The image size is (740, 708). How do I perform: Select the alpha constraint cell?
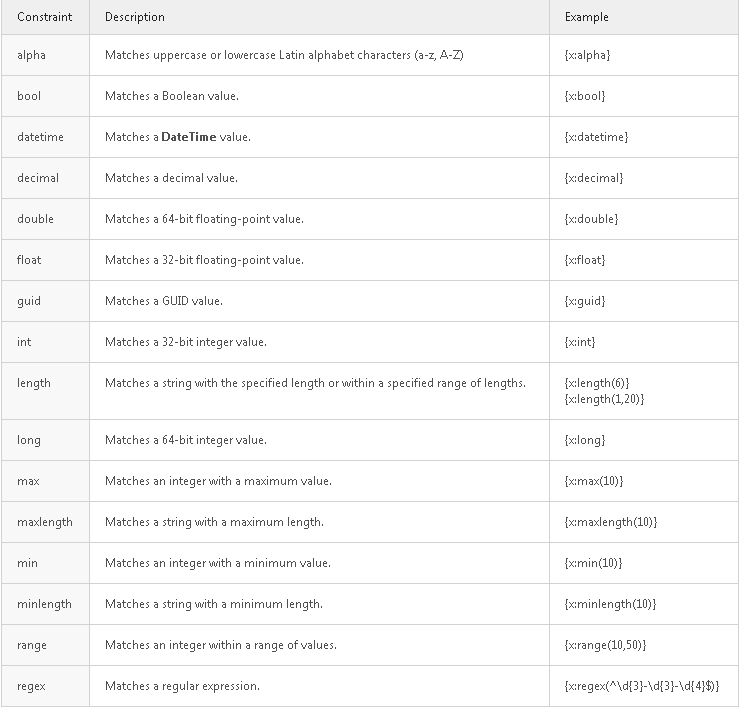pos(32,55)
